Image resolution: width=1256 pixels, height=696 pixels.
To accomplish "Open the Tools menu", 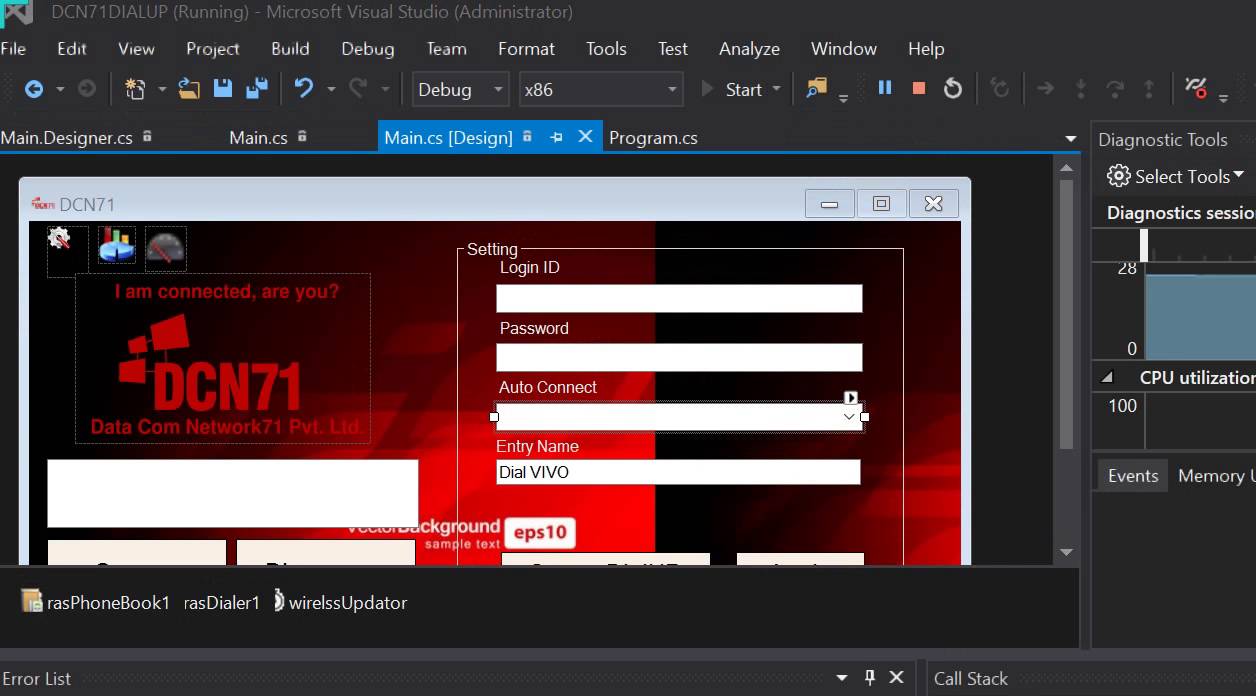I will pyautogui.click(x=606, y=48).
